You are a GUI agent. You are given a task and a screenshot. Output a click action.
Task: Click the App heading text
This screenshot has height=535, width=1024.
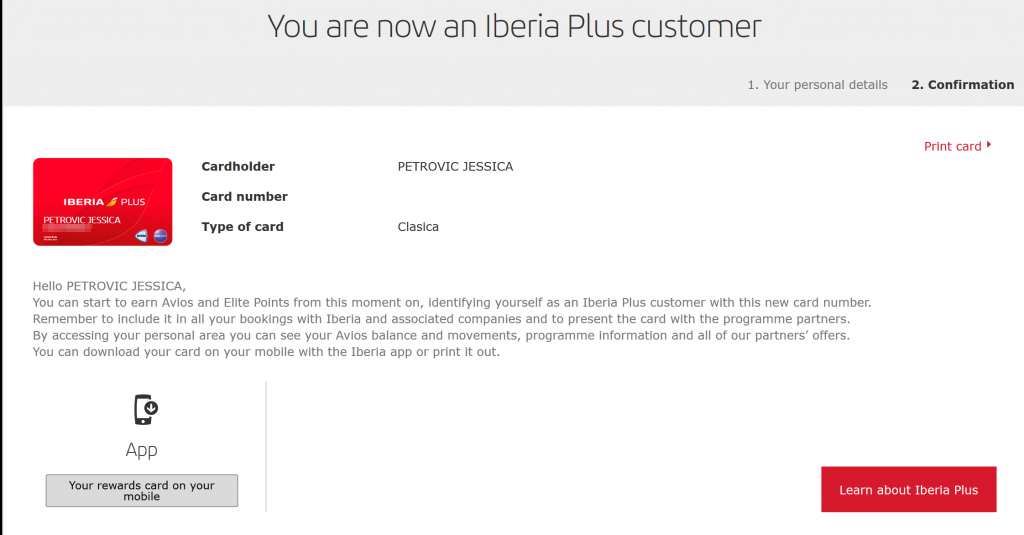point(142,450)
